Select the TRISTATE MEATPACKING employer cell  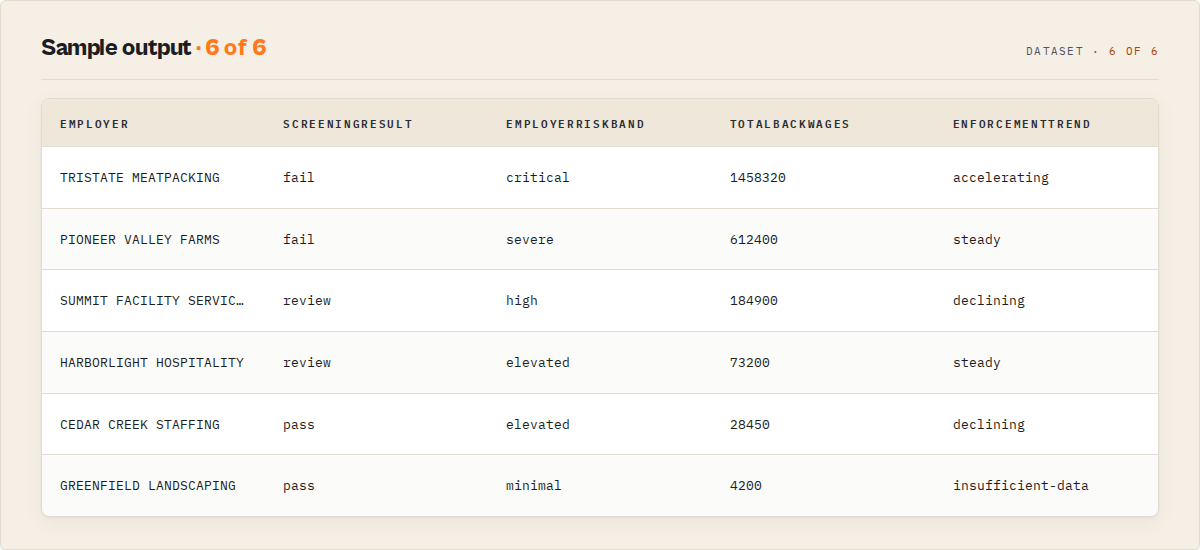coord(140,178)
